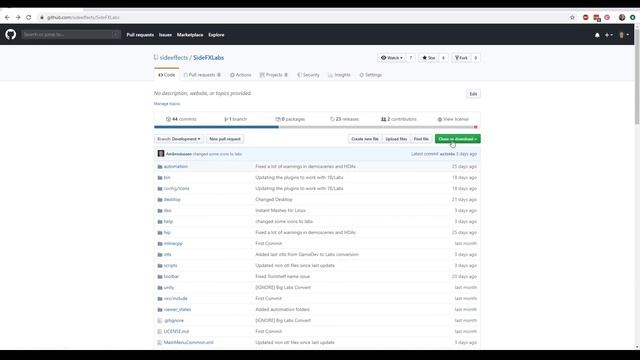The width and height of the screenshot is (640, 360).
Task: Click the Manage topics link
Action: (x=167, y=104)
